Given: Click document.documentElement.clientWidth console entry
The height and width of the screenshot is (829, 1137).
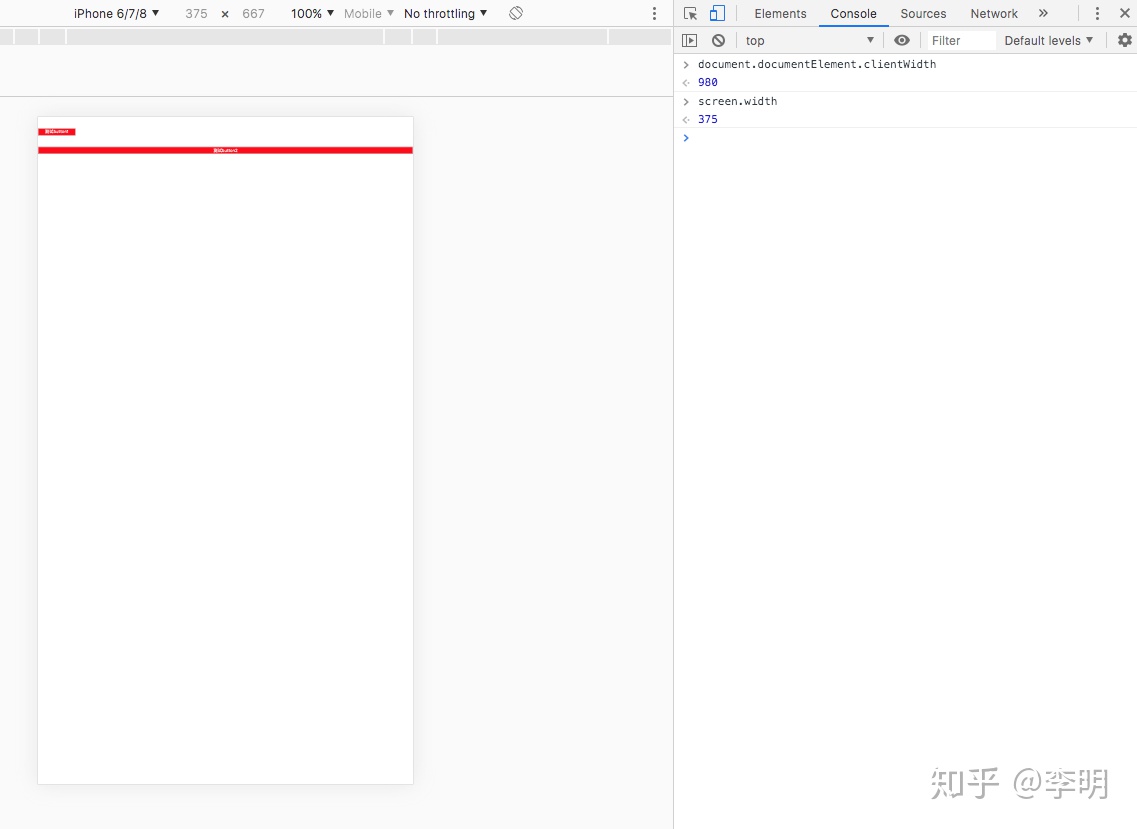Looking at the screenshot, I should [x=816, y=64].
